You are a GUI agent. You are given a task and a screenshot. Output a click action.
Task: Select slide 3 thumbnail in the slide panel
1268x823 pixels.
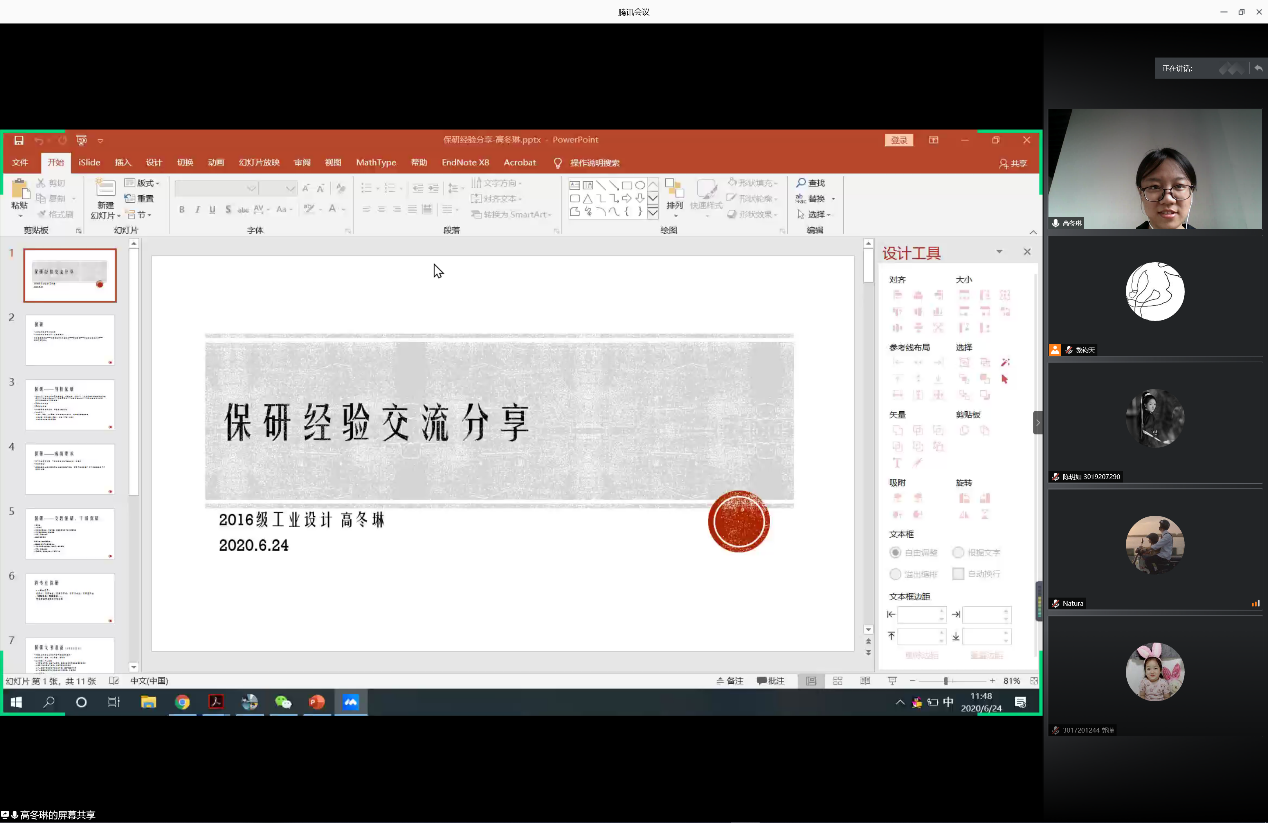click(69, 404)
